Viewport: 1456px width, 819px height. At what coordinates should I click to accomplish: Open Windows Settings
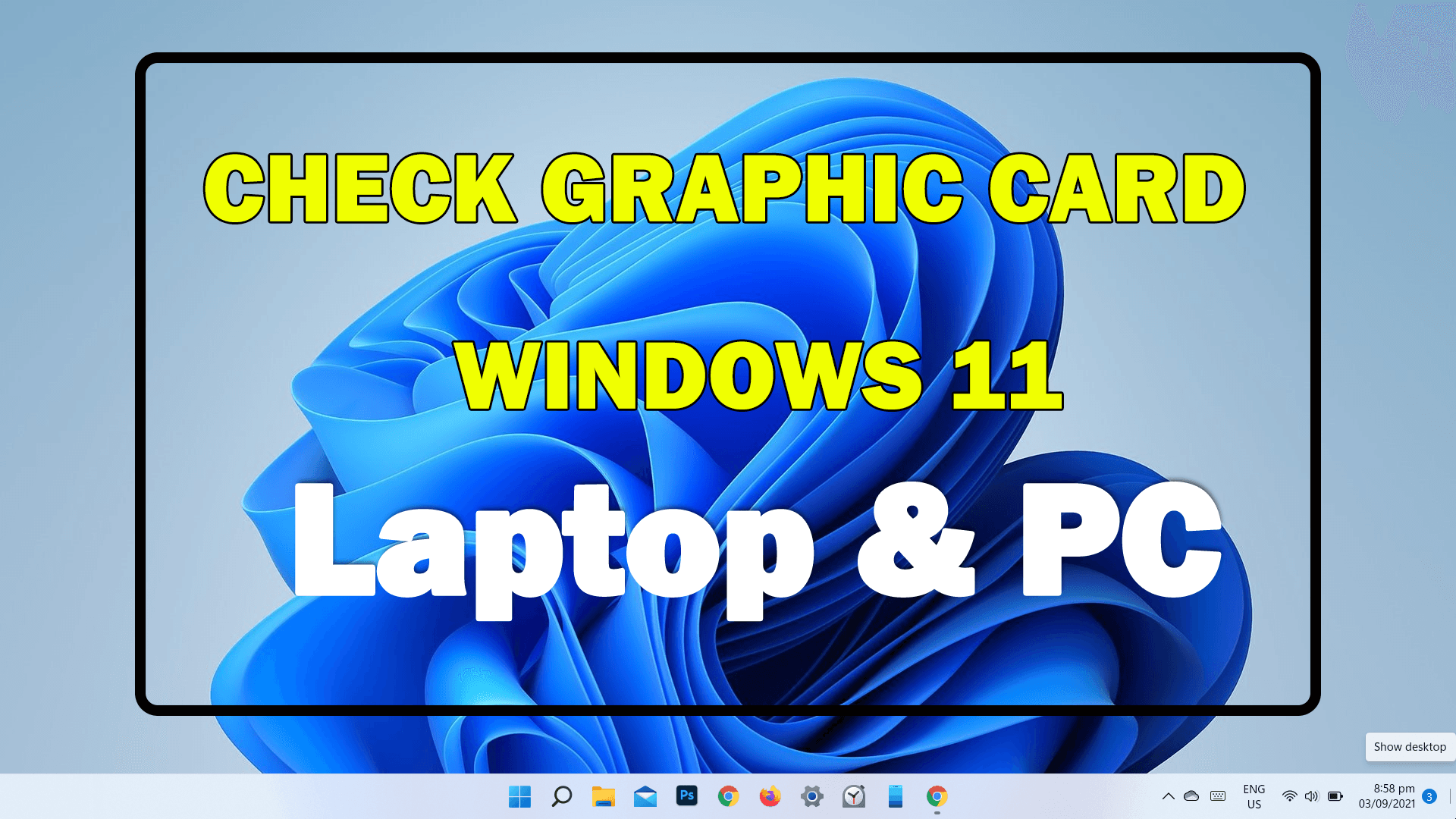click(811, 796)
